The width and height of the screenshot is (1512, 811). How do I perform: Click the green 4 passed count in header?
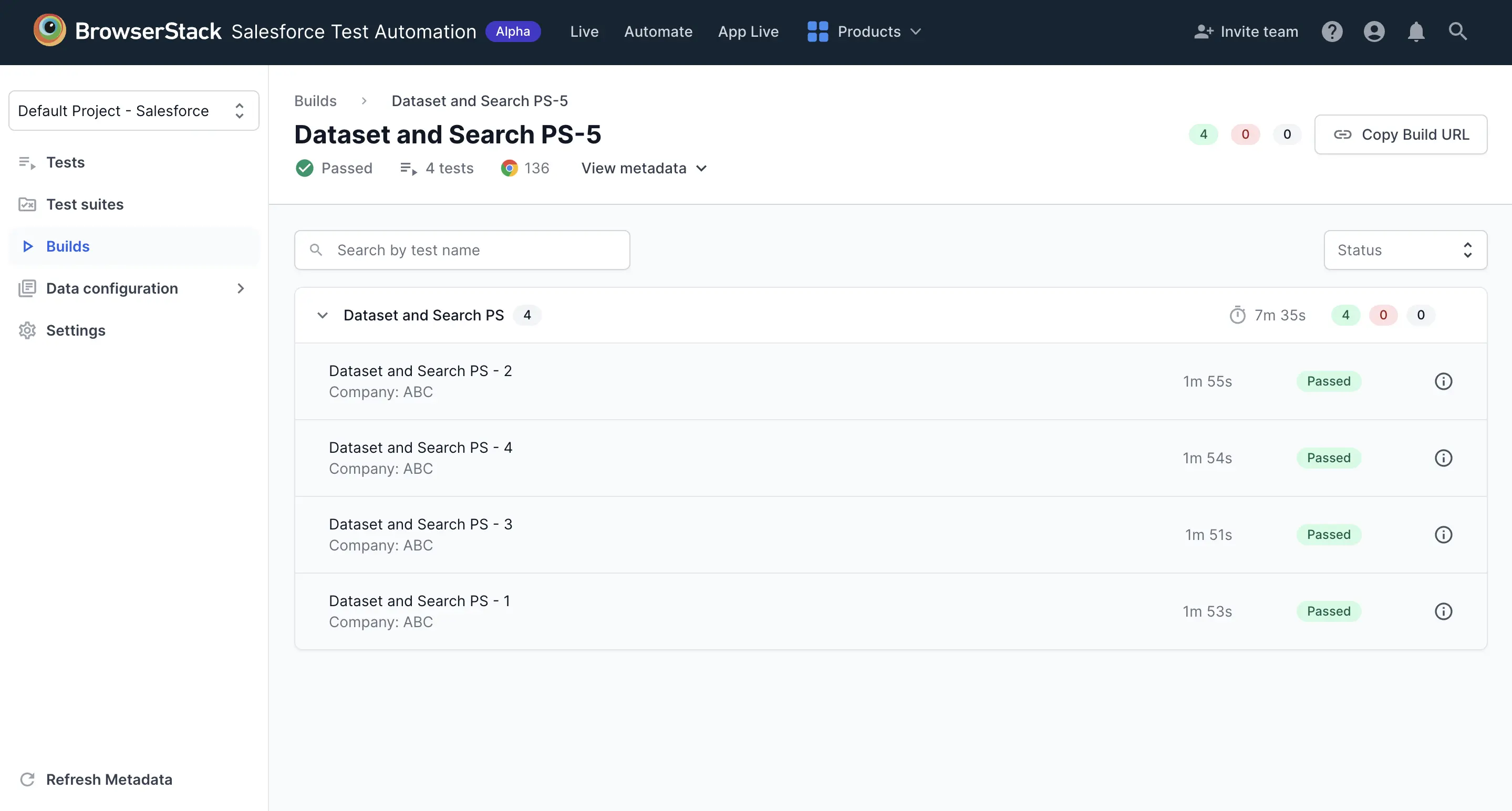(x=1203, y=134)
